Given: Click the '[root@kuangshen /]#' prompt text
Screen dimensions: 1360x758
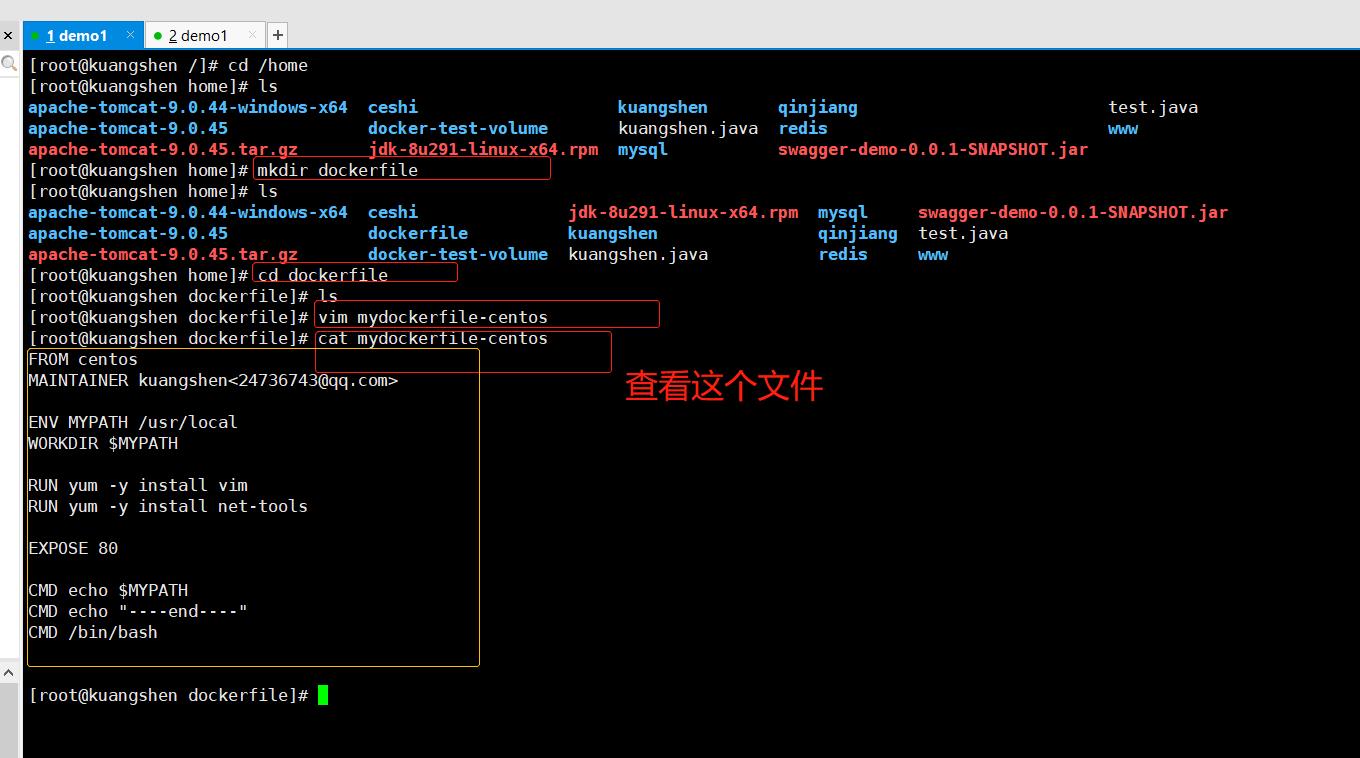Looking at the screenshot, I should tap(123, 65).
